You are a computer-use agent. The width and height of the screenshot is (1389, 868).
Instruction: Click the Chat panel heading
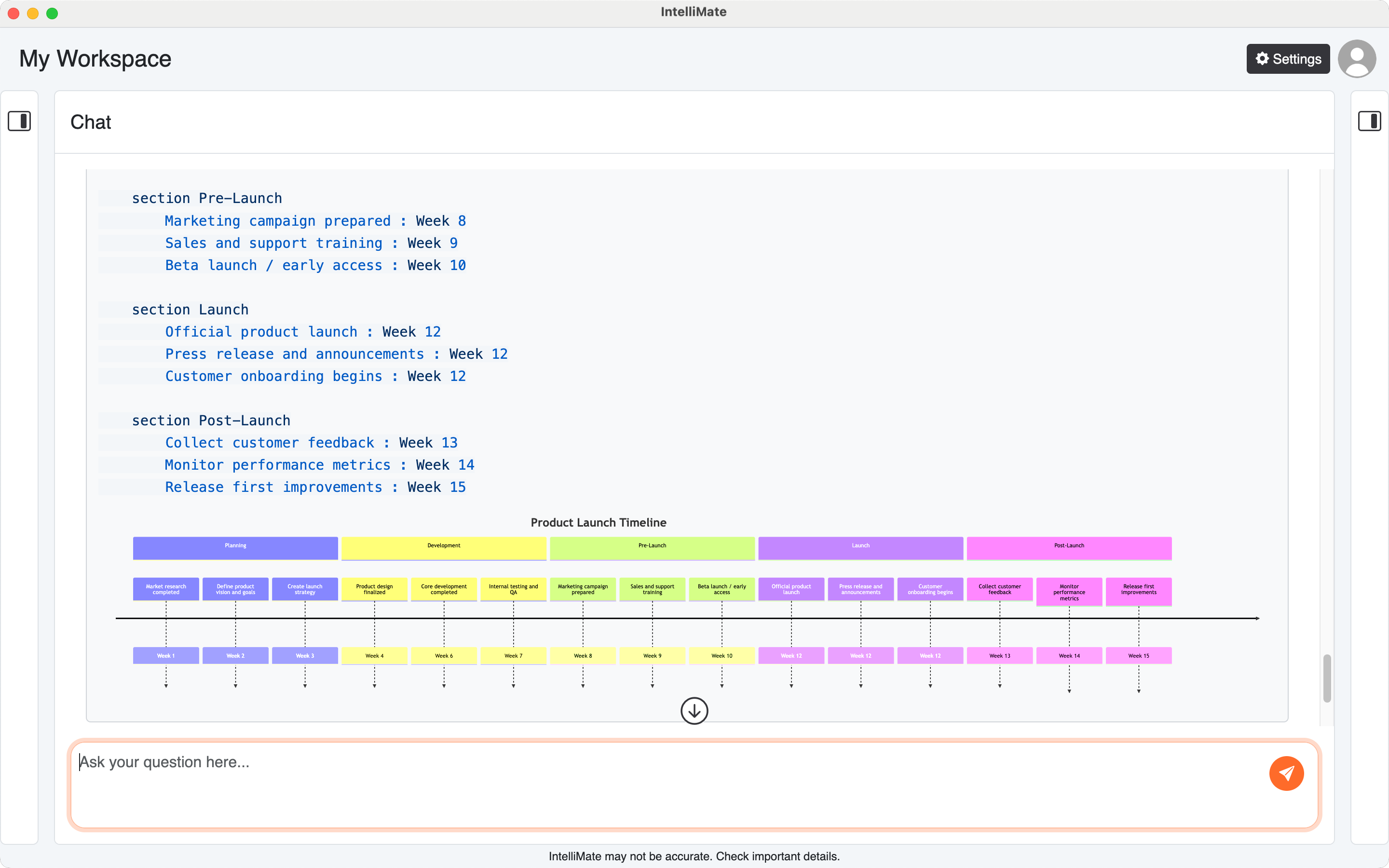click(x=91, y=122)
